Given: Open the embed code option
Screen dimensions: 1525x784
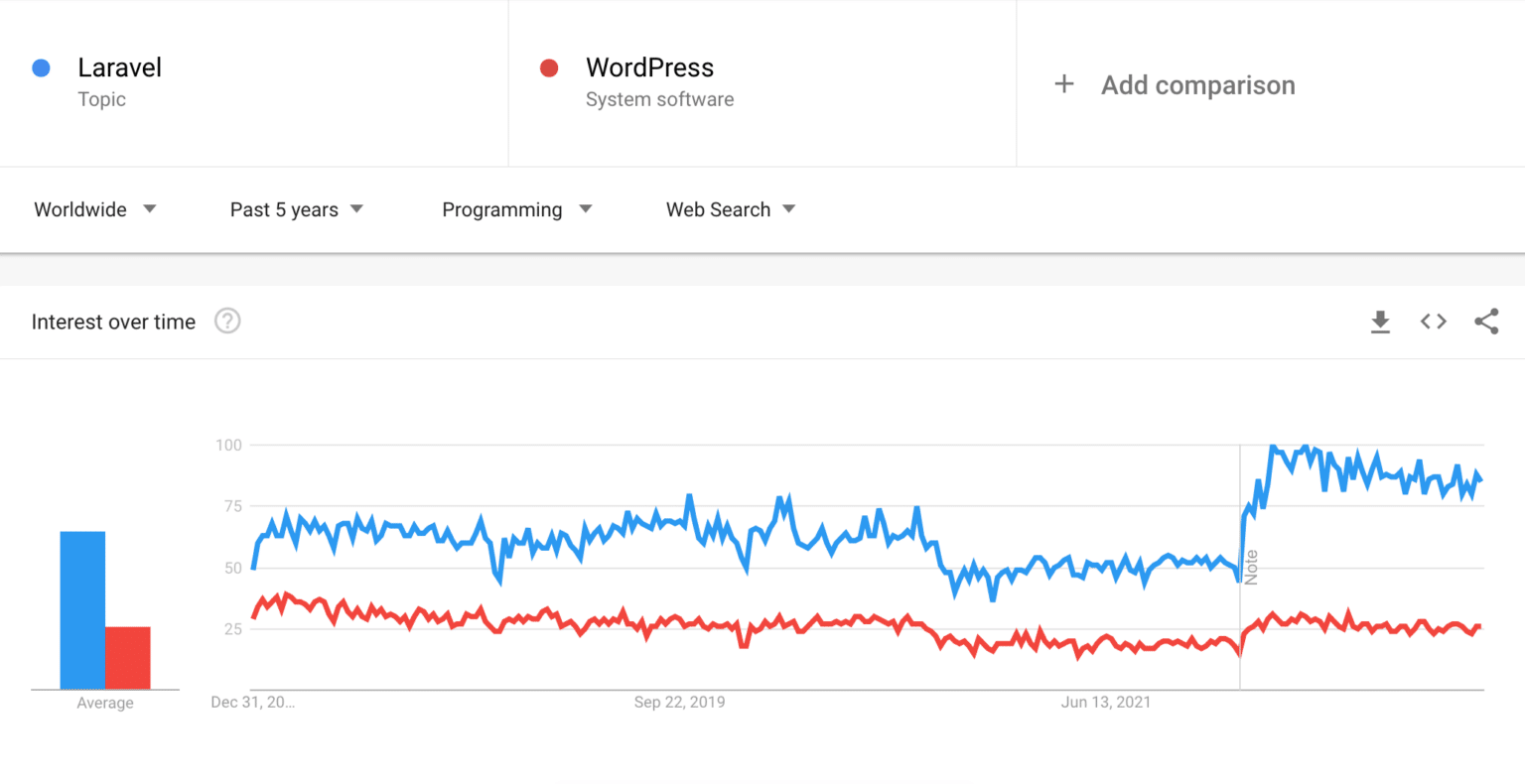Looking at the screenshot, I should click(x=1433, y=321).
